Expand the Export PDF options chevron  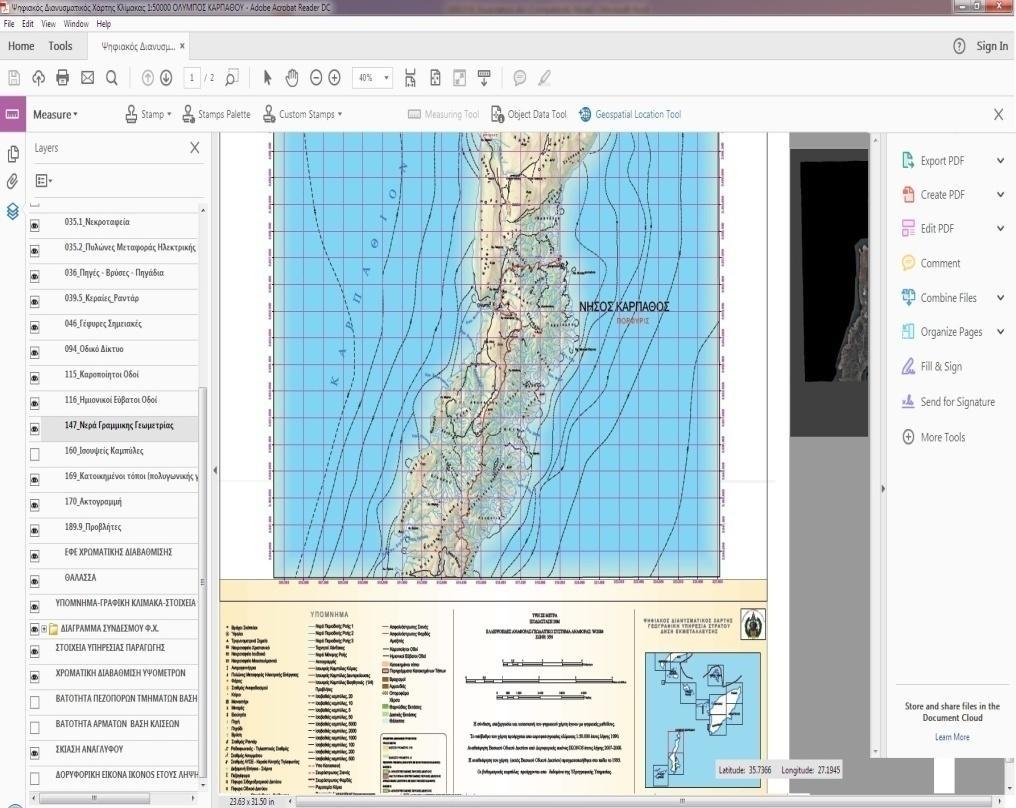coord(1000,161)
